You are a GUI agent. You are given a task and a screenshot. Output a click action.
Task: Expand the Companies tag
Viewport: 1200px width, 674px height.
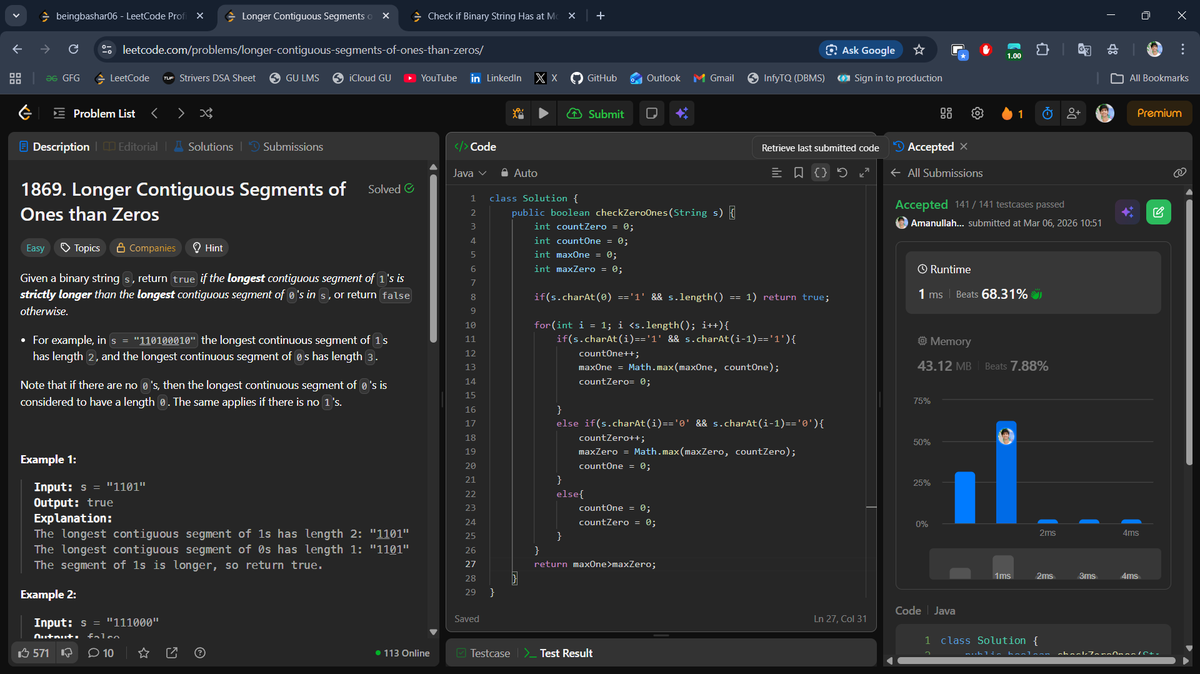[x=146, y=248]
